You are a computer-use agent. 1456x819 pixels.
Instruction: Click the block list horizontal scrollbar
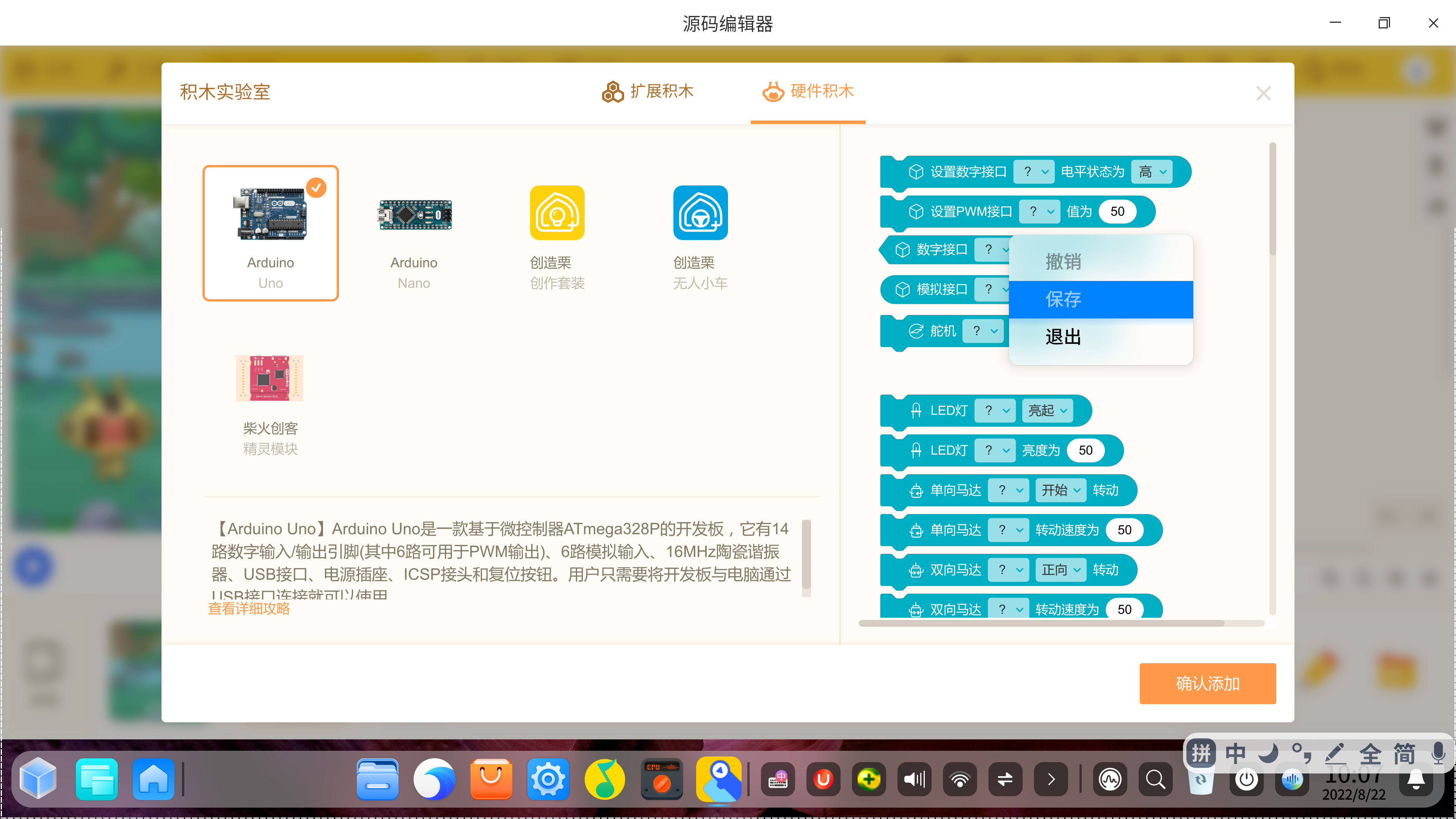(x=1041, y=623)
